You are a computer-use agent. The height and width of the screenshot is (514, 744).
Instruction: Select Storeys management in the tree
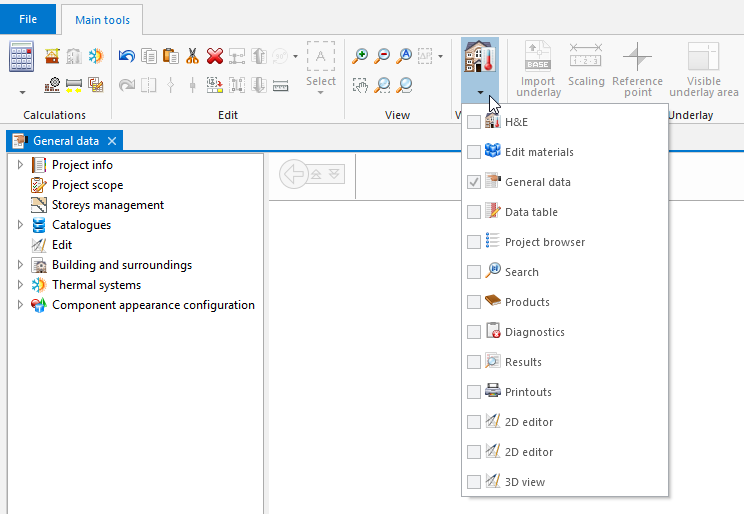[107, 205]
